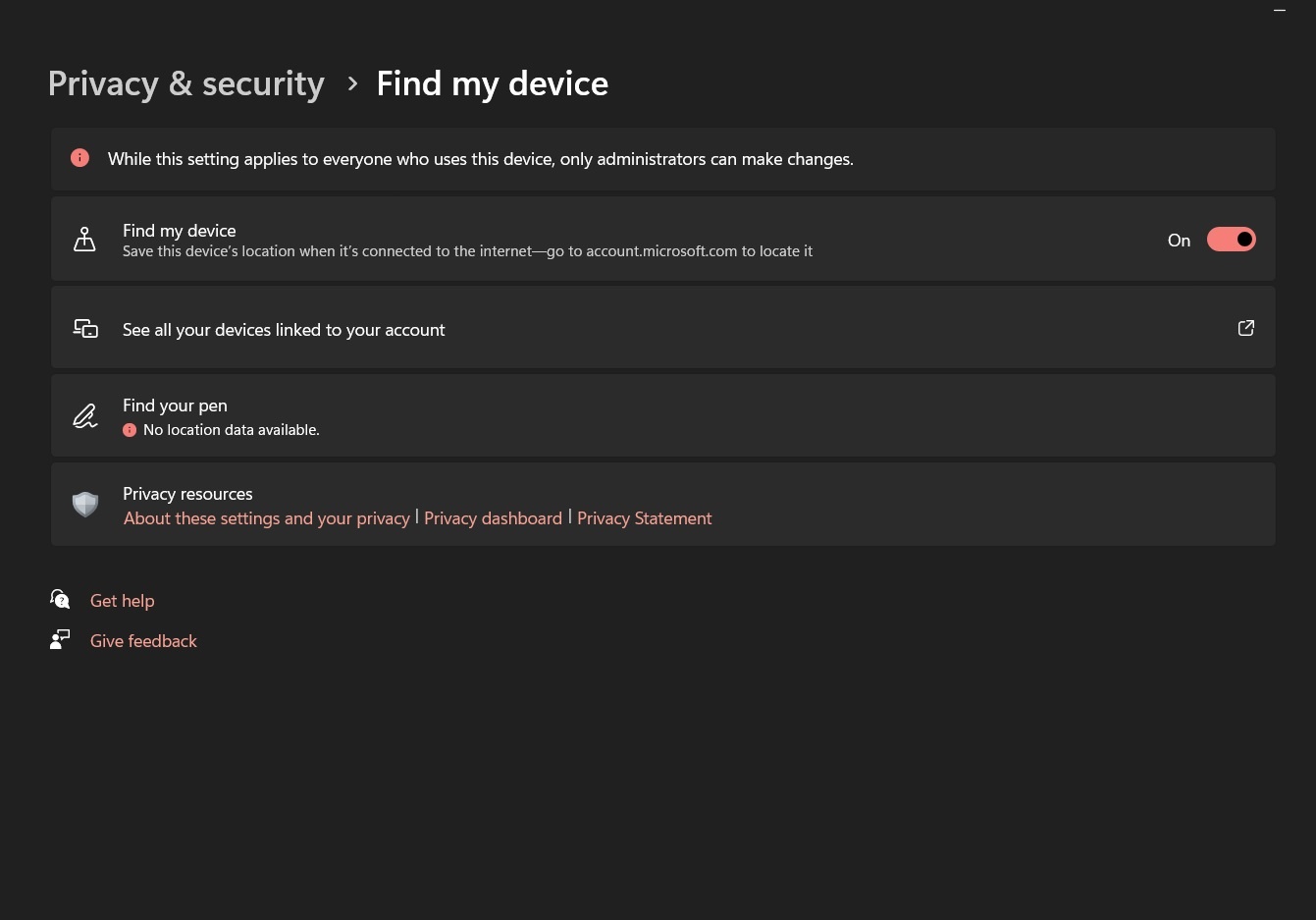This screenshot has height=920, width=1316.
Task: Open the Give feedback link
Action: pyautogui.click(x=143, y=641)
